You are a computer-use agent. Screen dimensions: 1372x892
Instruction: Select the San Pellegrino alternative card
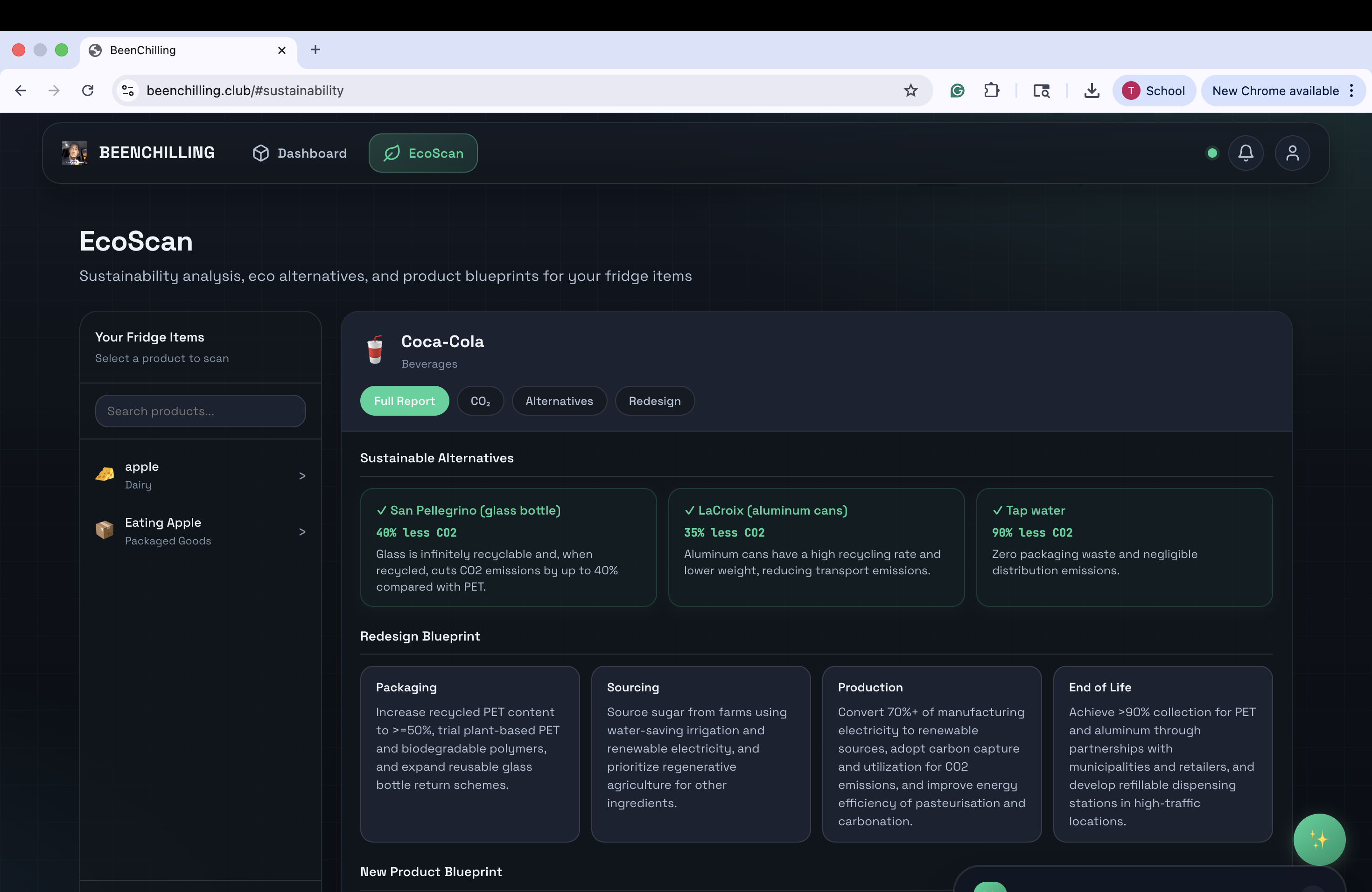pos(508,547)
